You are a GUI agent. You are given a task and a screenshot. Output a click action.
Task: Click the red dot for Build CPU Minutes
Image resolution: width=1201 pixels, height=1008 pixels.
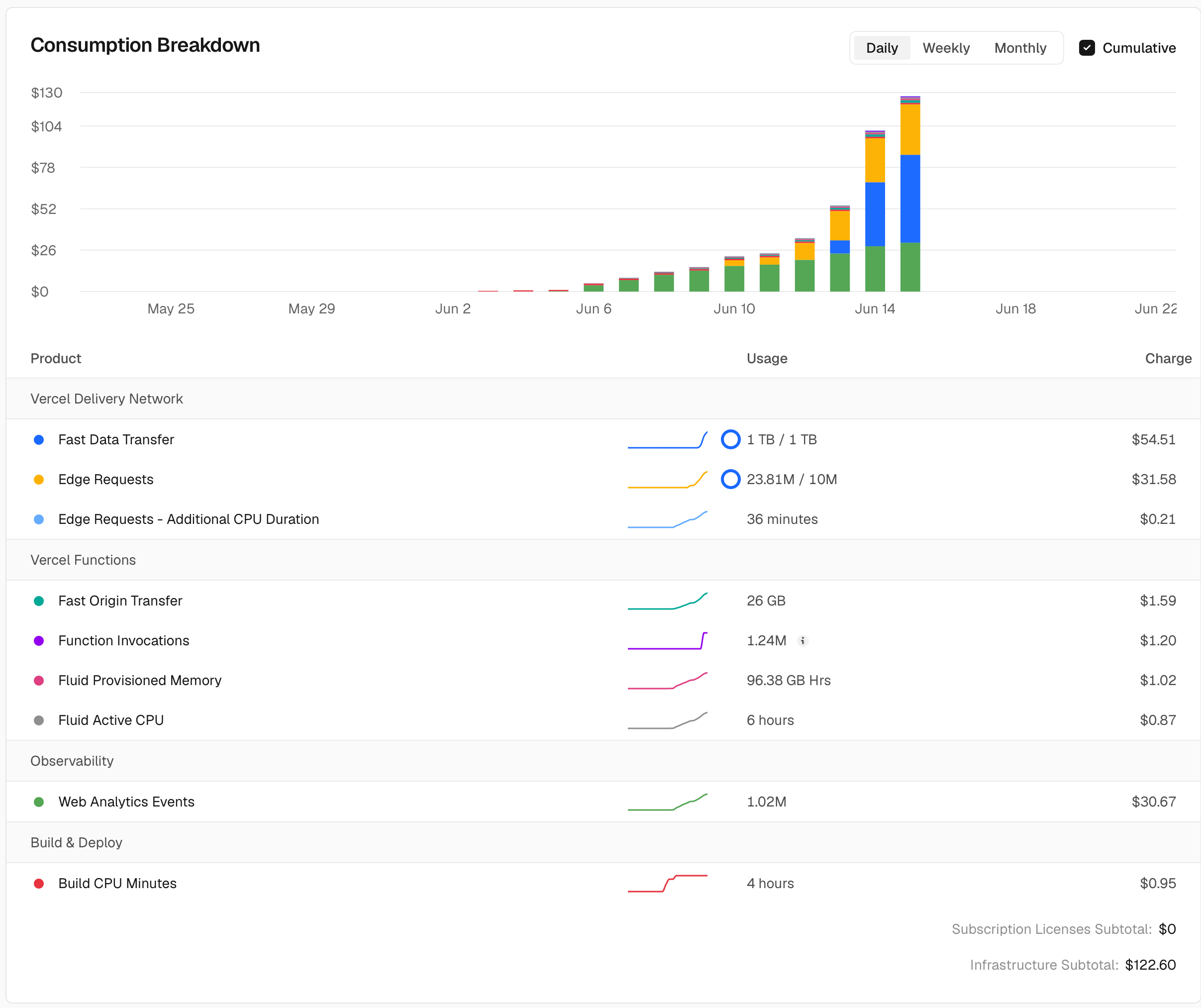pyautogui.click(x=39, y=884)
